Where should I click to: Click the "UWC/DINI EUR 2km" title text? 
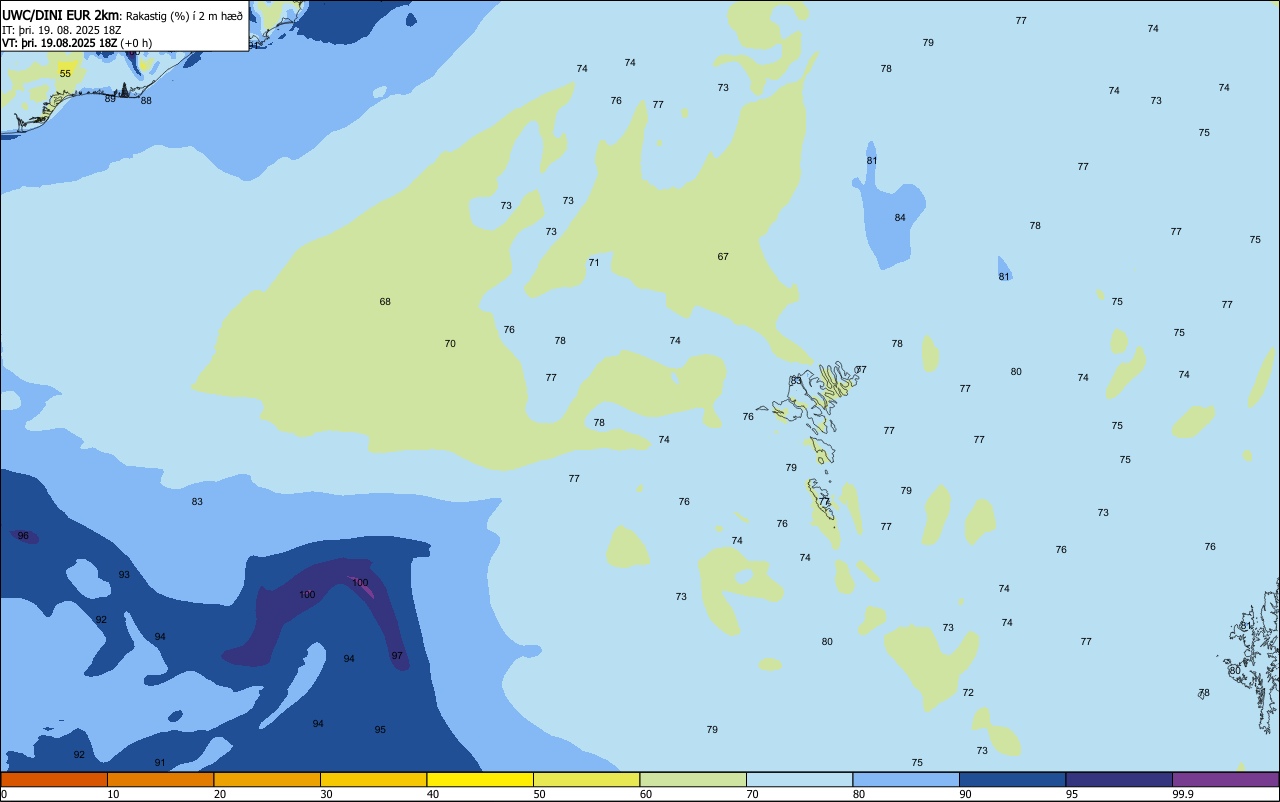pyautogui.click(x=60, y=15)
